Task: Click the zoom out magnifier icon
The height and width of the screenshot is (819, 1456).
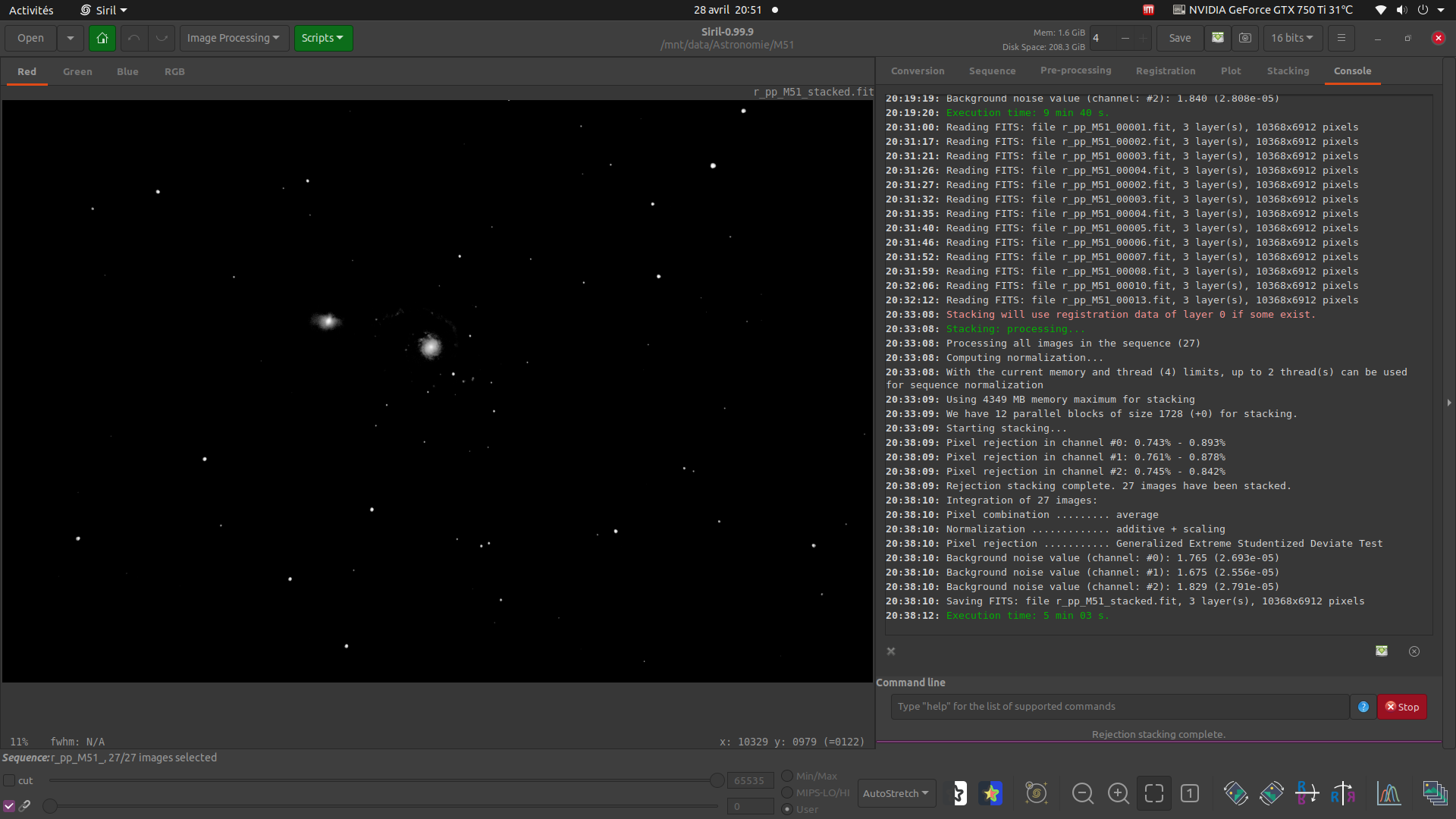Action: pyautogui.click(x=1082, y=793)
